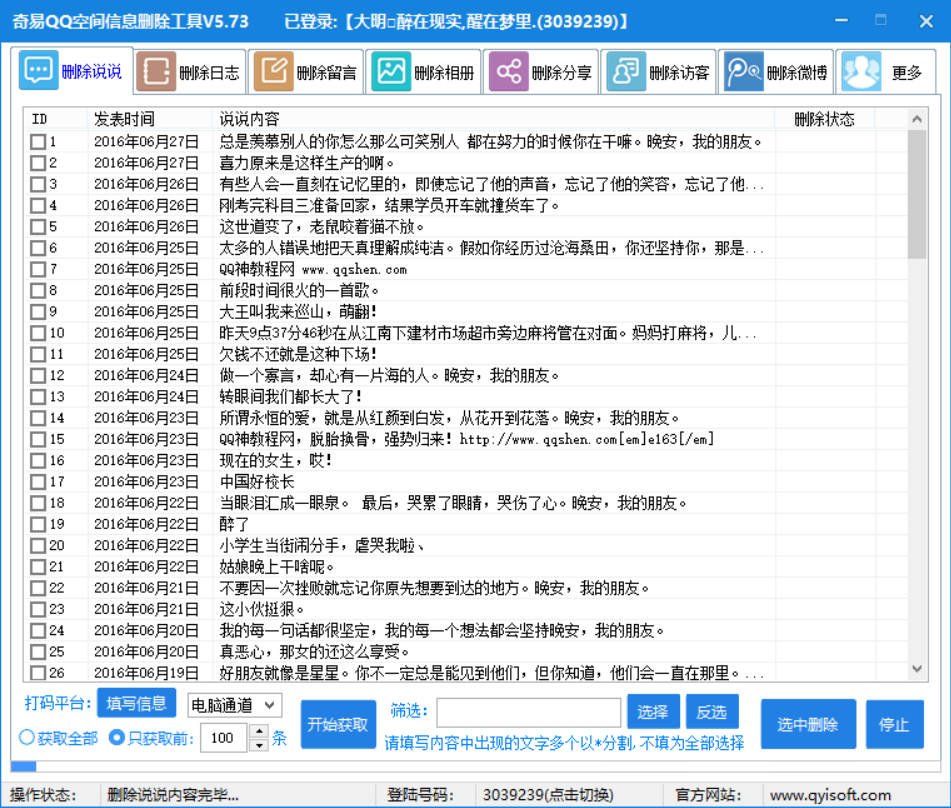Check the checkbox for row 1
This screenshot has width=951, height=808.
click(38, 142)
